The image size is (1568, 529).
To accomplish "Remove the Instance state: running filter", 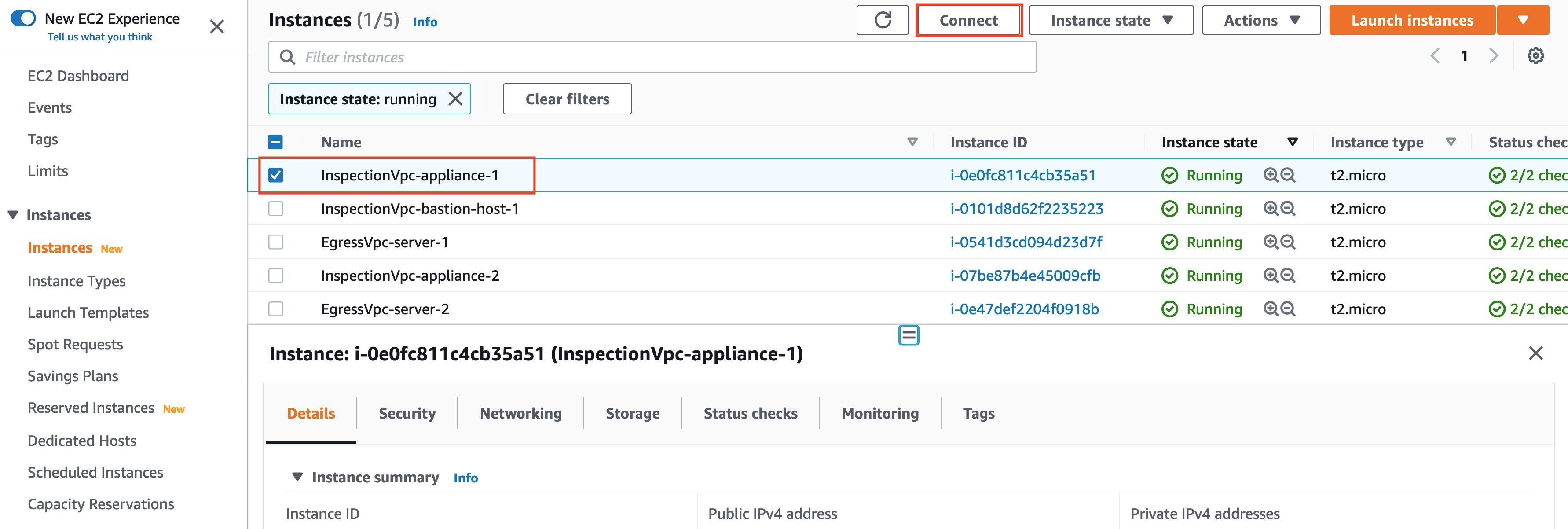I will 455,99.
